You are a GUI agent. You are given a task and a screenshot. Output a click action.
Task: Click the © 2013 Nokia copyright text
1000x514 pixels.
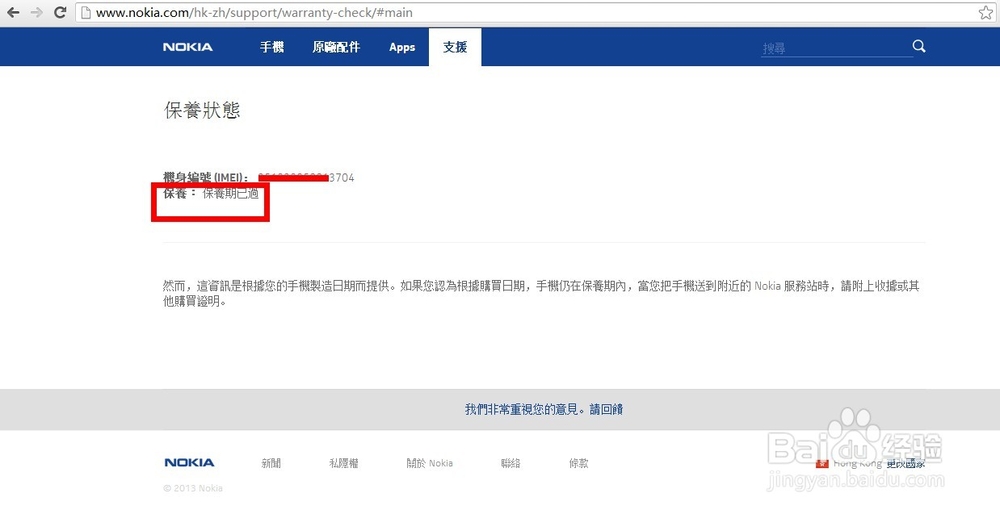193,488
